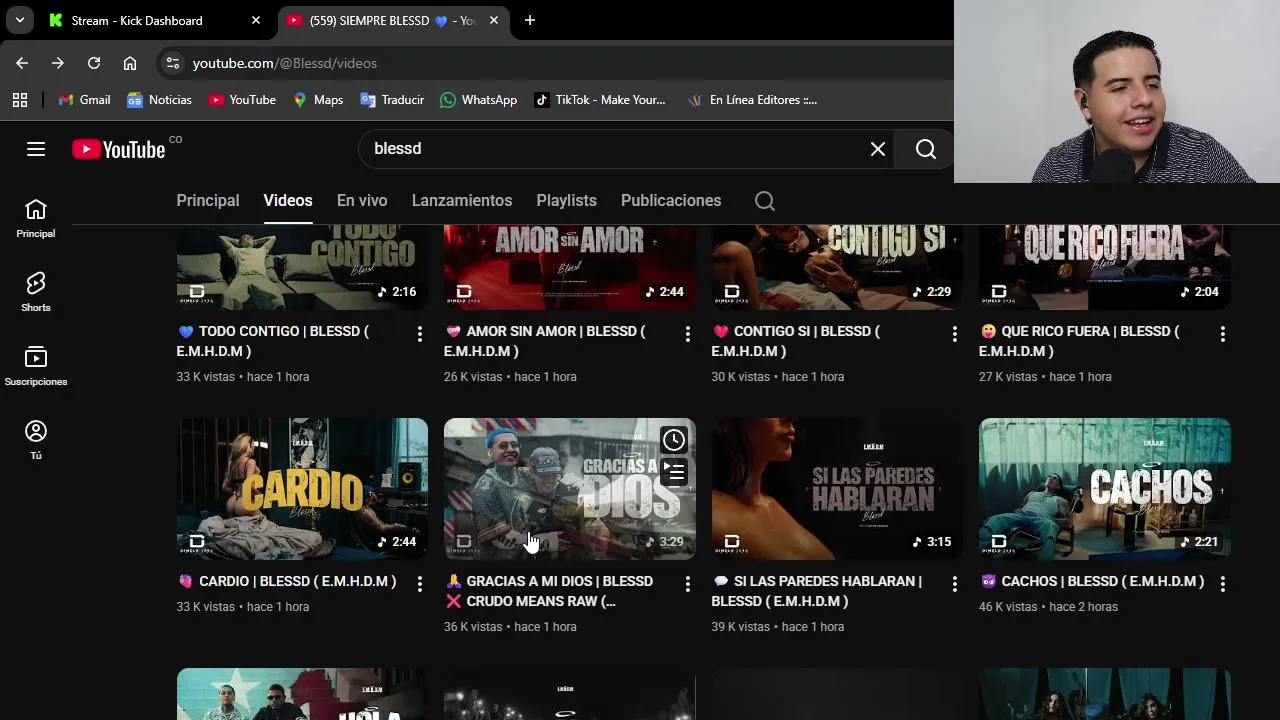The width and height of the screenshot is (1280, 720).
Task: Expand the tab search dropdown arrow
Action: tap(19, 20)
